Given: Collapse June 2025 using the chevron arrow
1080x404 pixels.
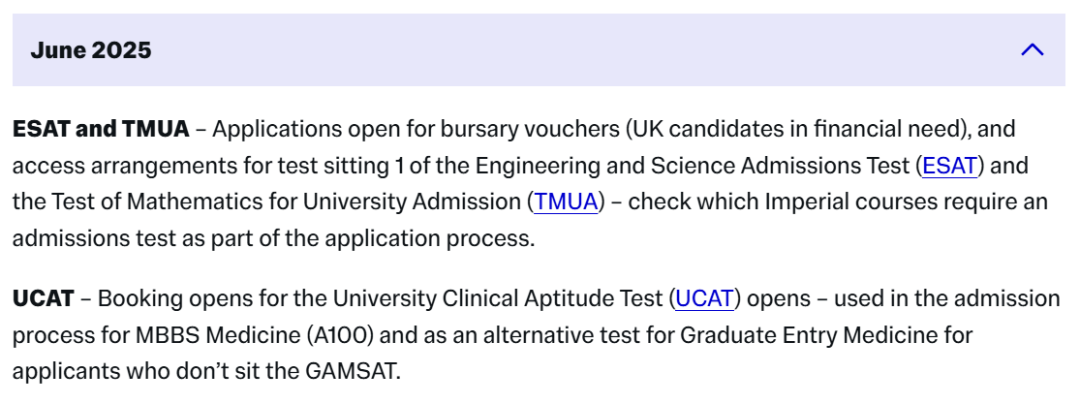Looking at the screenshot, I should click(1032, 50).
